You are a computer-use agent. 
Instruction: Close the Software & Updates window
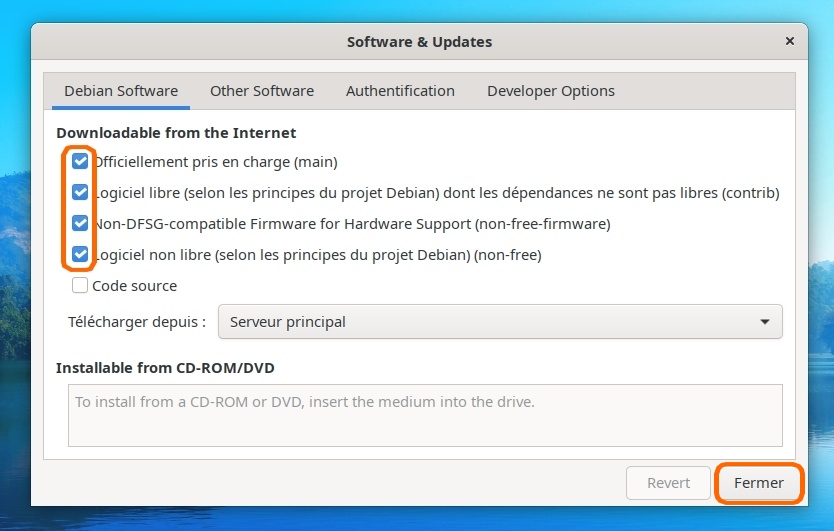(x=789, y=42)
